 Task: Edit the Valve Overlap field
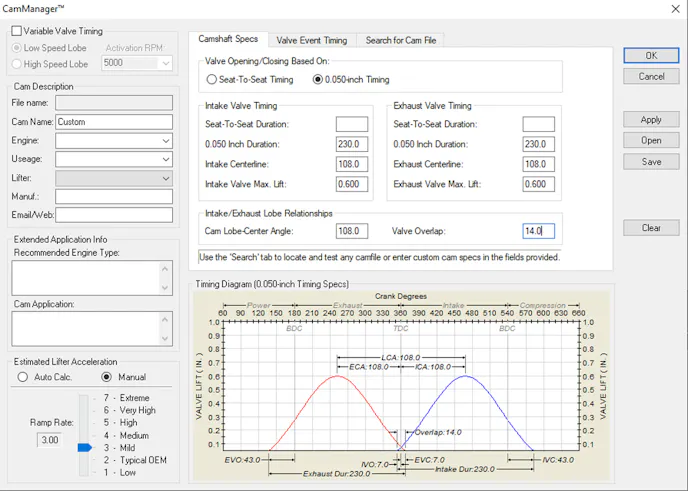coord(537,231)
